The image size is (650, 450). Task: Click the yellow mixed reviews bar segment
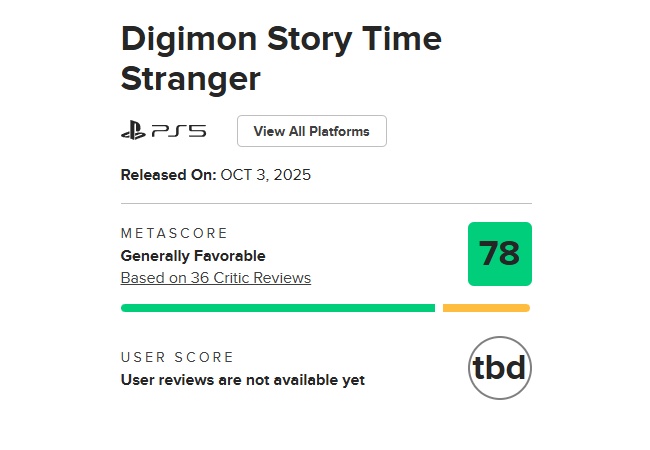click(x=486, y=308)
